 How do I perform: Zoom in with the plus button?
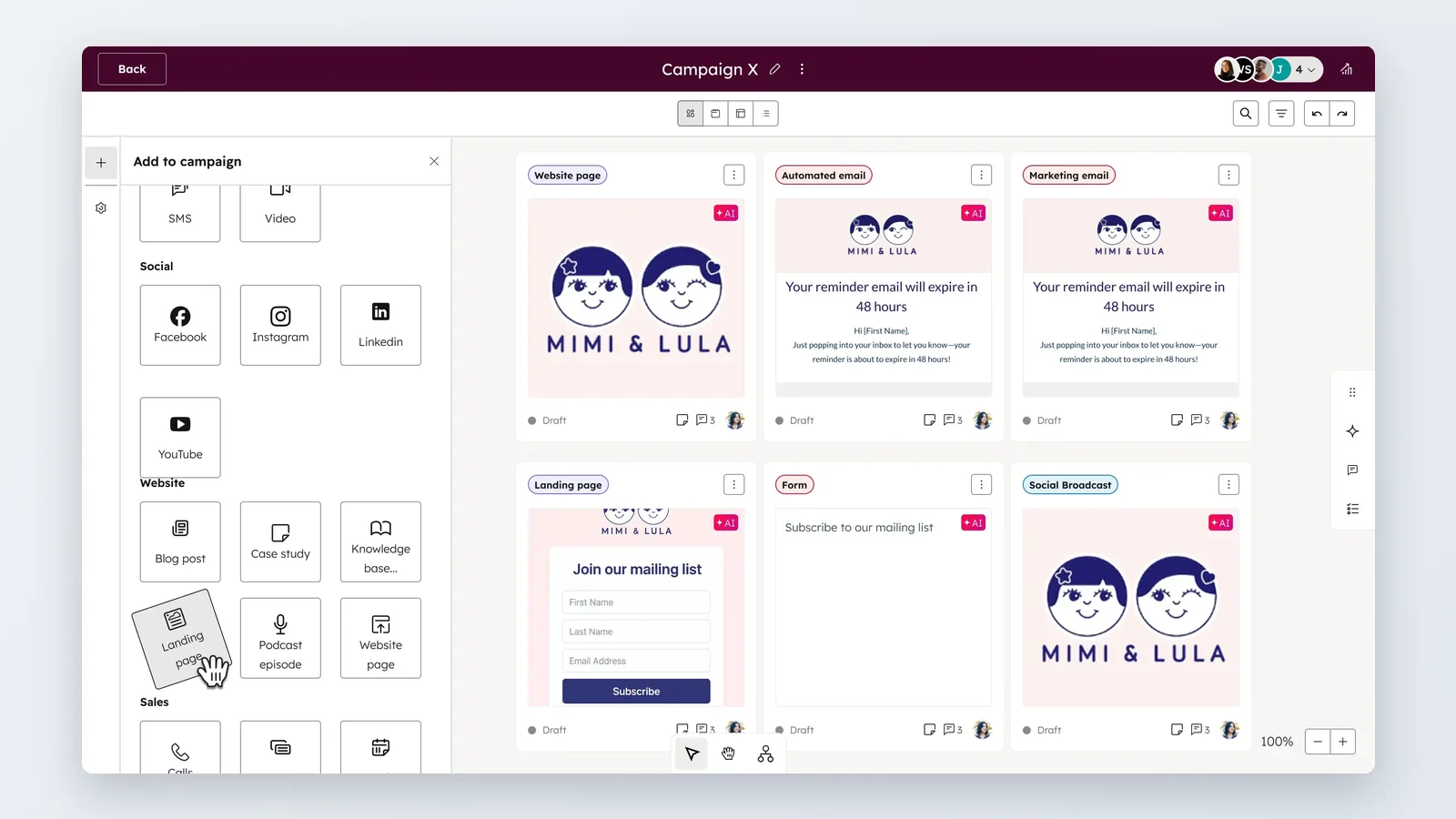(x=1343, y=742)
